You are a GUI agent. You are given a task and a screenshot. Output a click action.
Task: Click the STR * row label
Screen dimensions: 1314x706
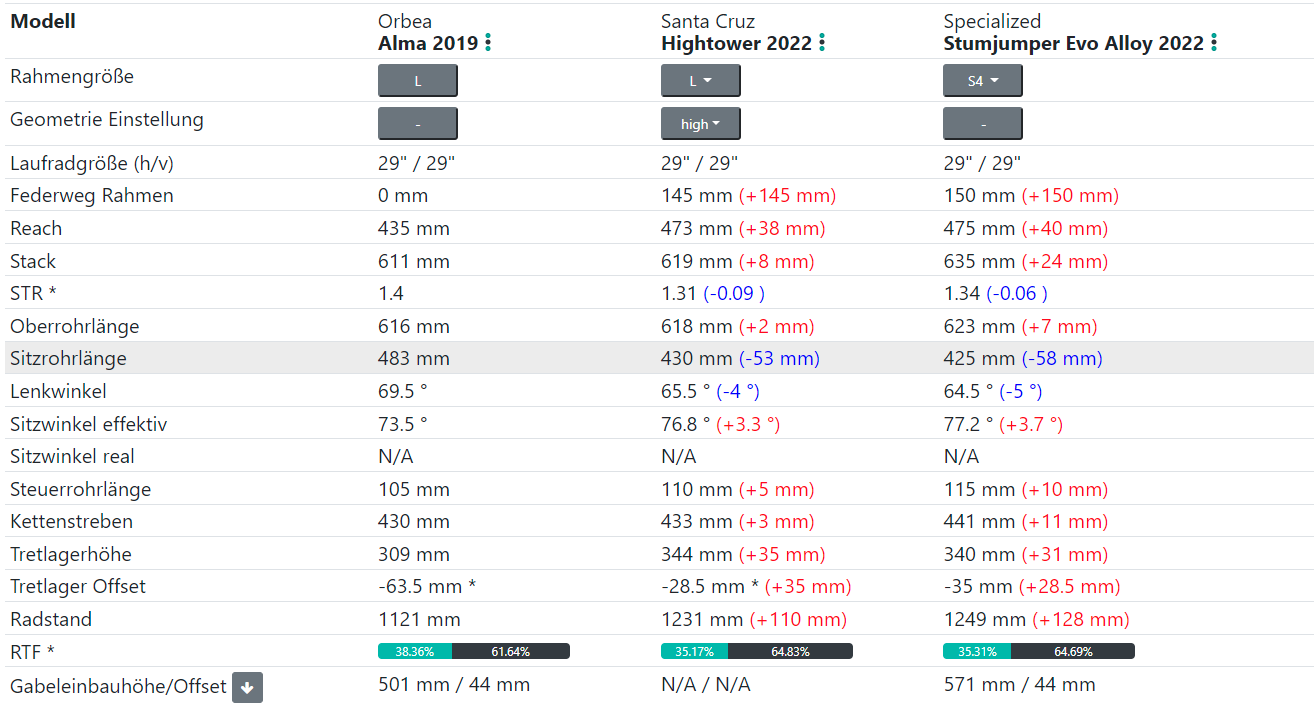pos(33,294)
